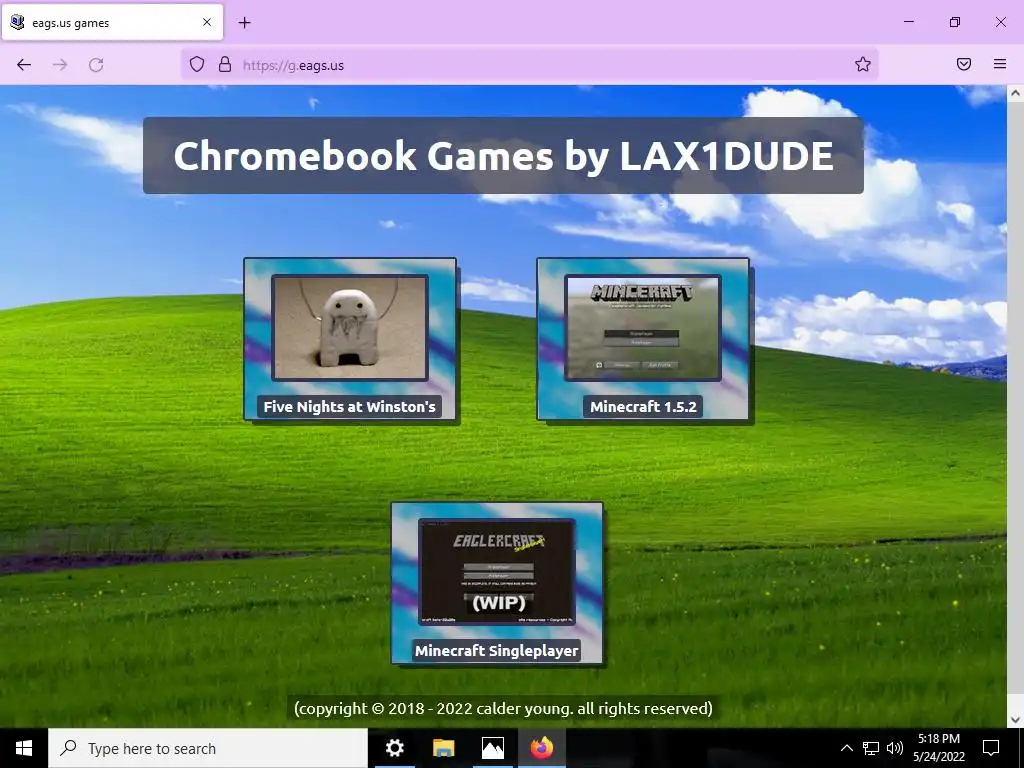Viewport: 1024px width, 768px height.
Task: Open the notification center icon
Action: pyautogui.click(x=991, y=748)
